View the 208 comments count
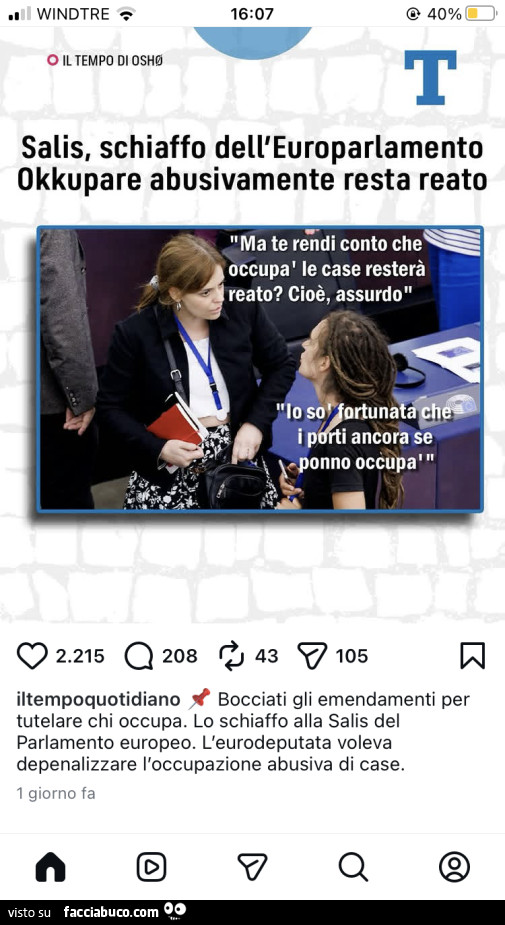The image size is (505, 925). (179, 656)
